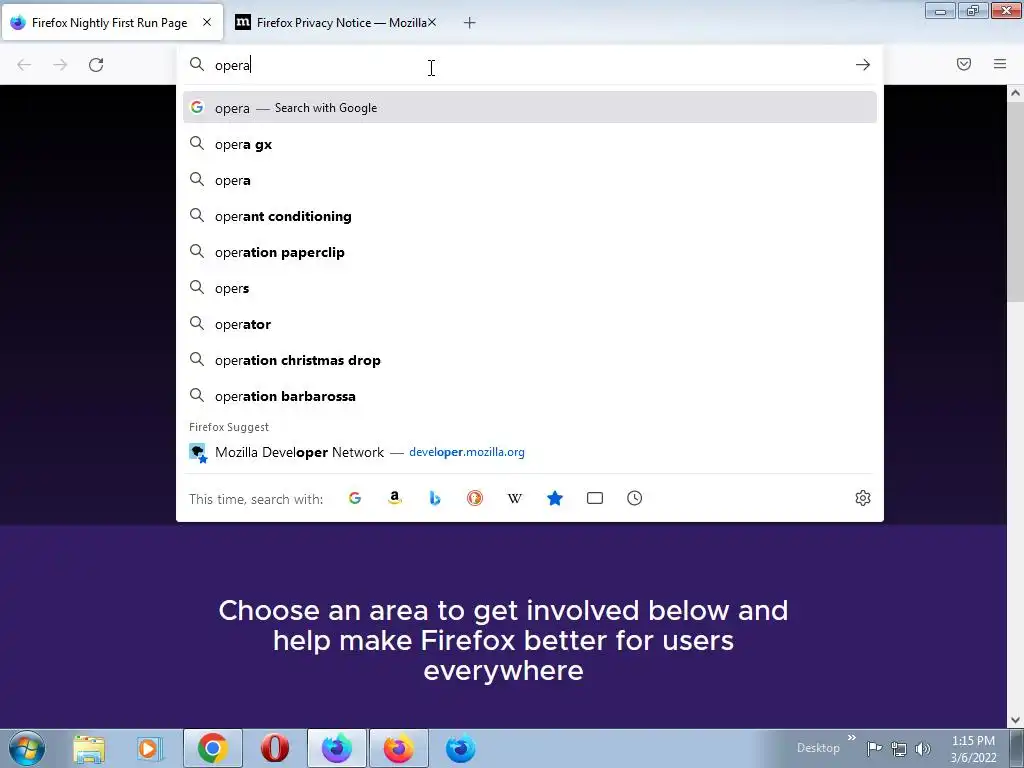The width and height of the screenshot is (1024, 768).
Task: Click the page vertical scrollbar thumb
Action: pyautogui.click(x=1015, y=200)
